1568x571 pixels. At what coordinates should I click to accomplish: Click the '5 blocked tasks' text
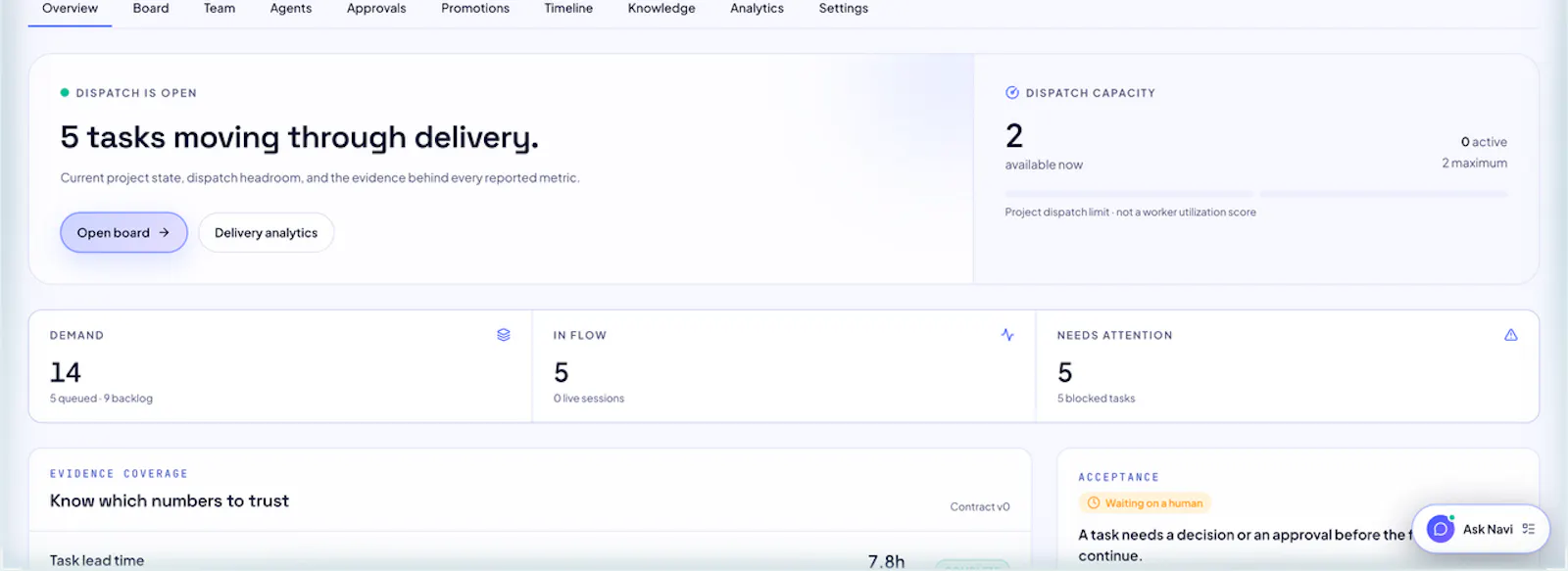(1097, 399)
